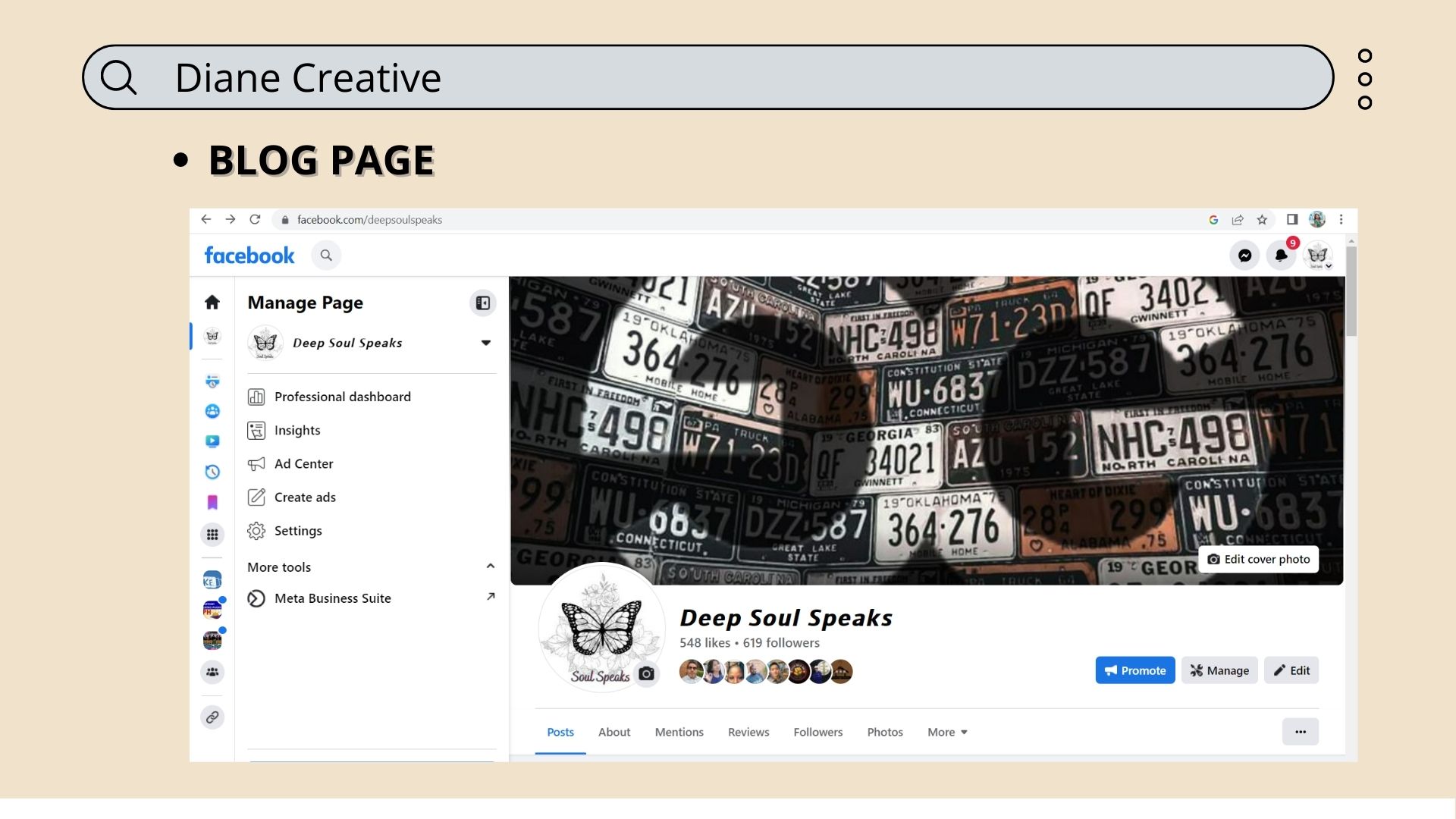Bookmark page with the browser star icon
The image size is (1456, 819).
[x=1262, y=220]
